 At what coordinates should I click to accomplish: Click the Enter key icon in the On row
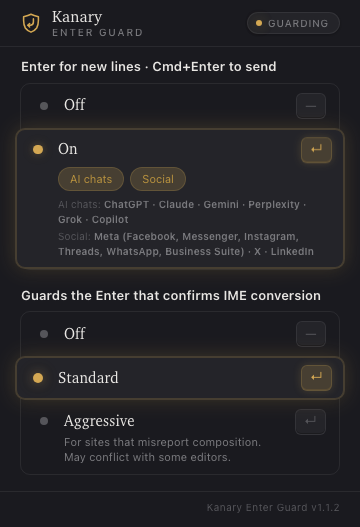316,150
